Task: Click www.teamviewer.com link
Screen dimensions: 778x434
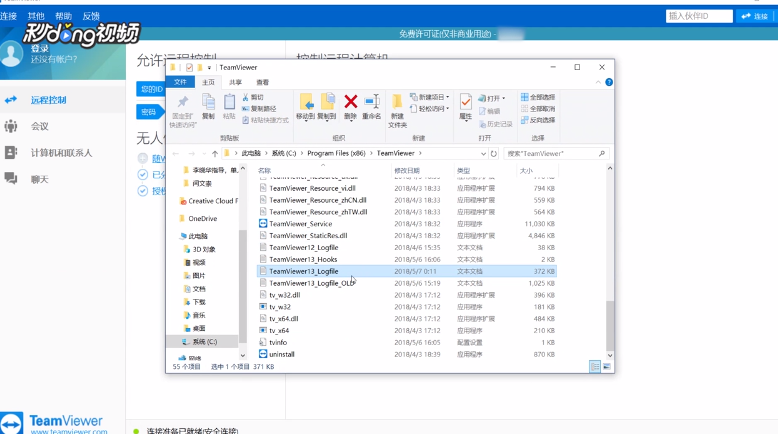Action: click(68, 432)
